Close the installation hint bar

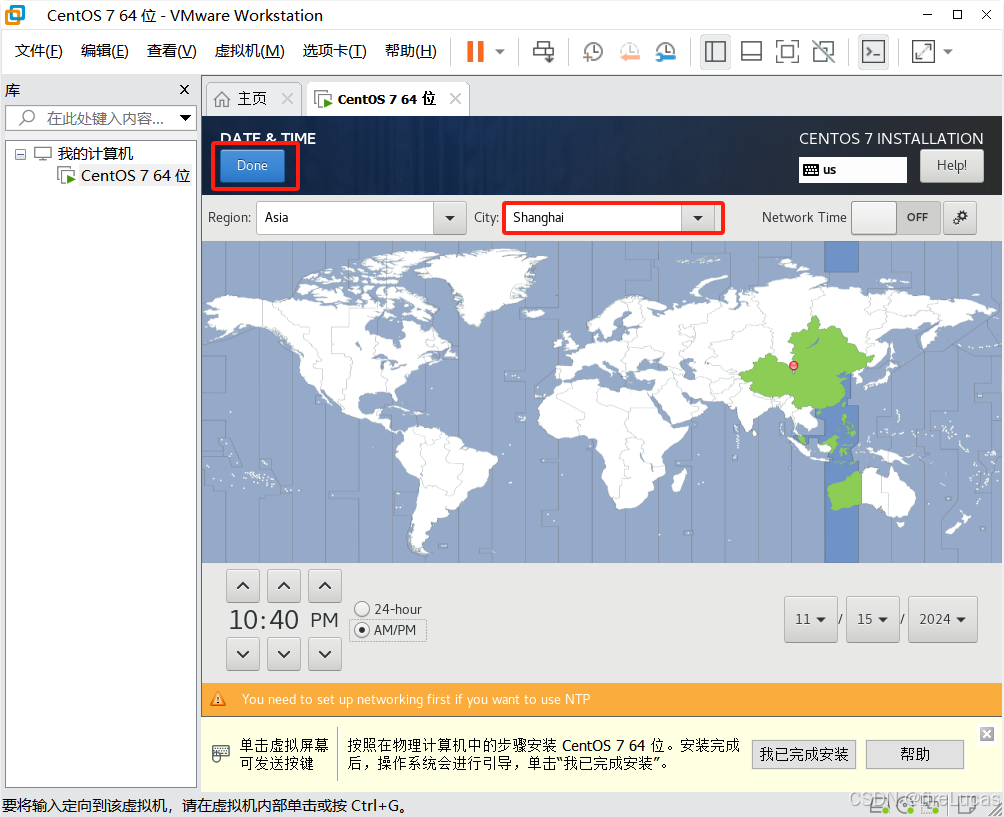tap(987, 734)
